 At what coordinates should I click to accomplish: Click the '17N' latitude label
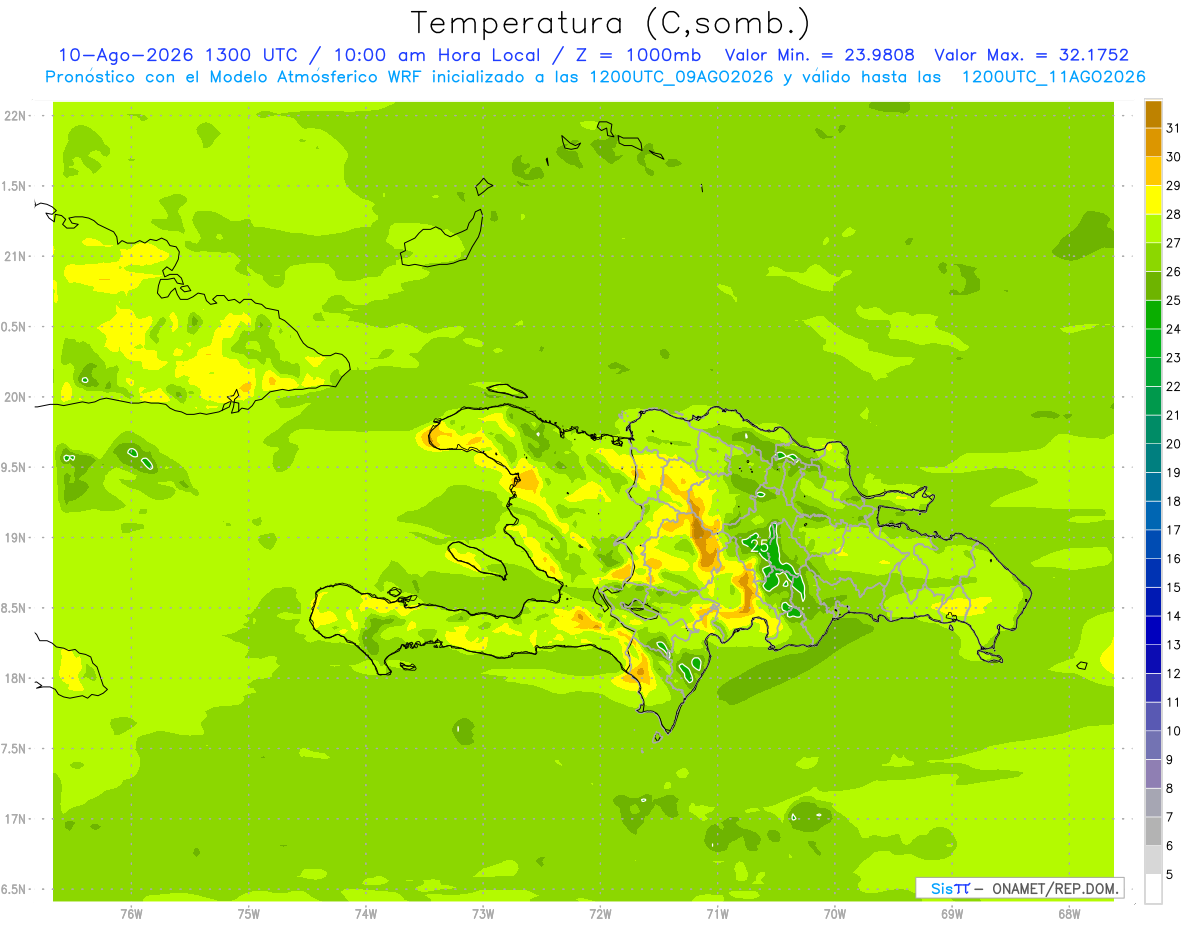(x=16, y=820)
